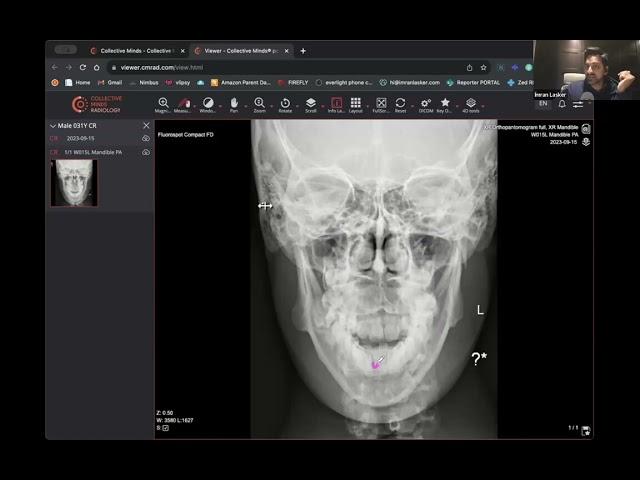Open the Gmail bookmark
This screenshot has width=640, height=480.
coord(110,82)
